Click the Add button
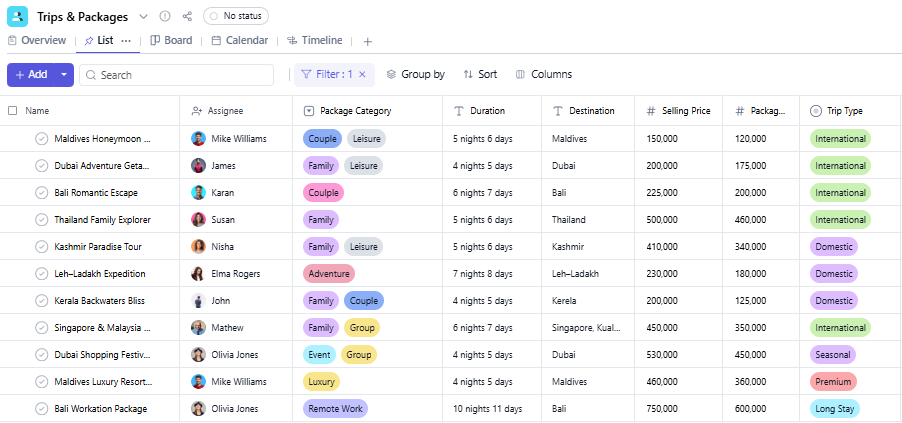The image size is (902, 423). click(x=30, y=75)
